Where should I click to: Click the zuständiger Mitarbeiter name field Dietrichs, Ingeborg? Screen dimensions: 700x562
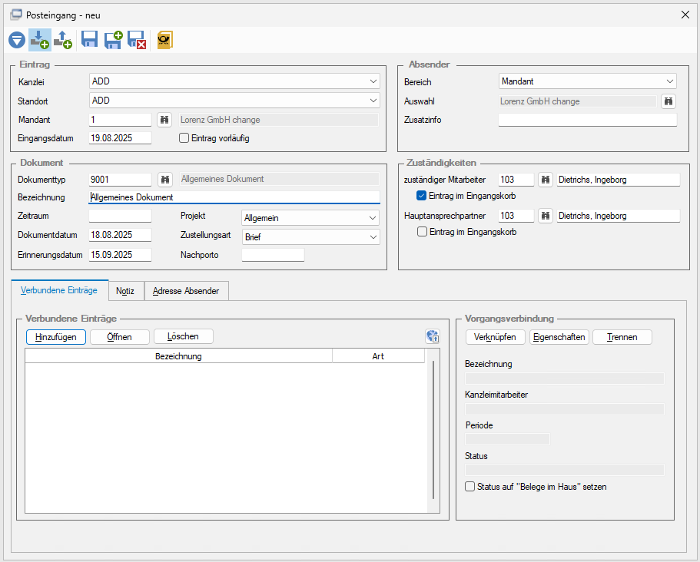(618, 180)
